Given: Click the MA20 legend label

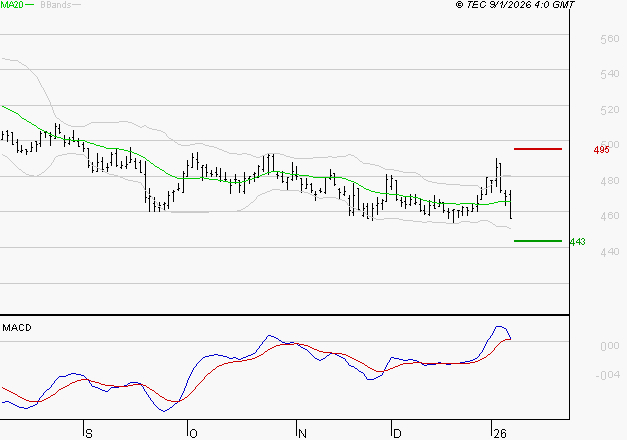Looking at the screenshot, I should (x=12, y=5).
